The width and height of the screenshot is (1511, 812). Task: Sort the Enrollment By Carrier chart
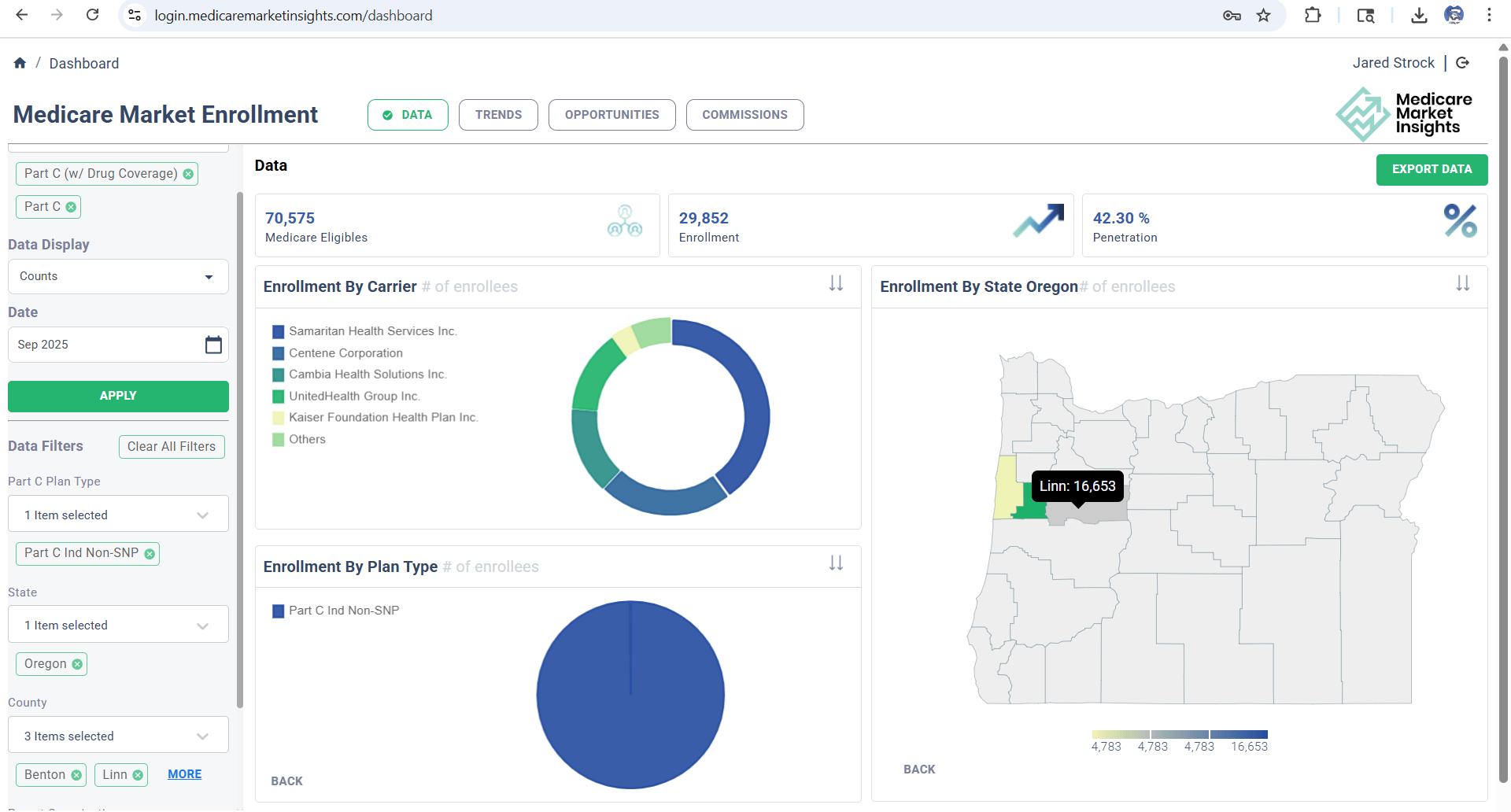(x=836, y=283)
